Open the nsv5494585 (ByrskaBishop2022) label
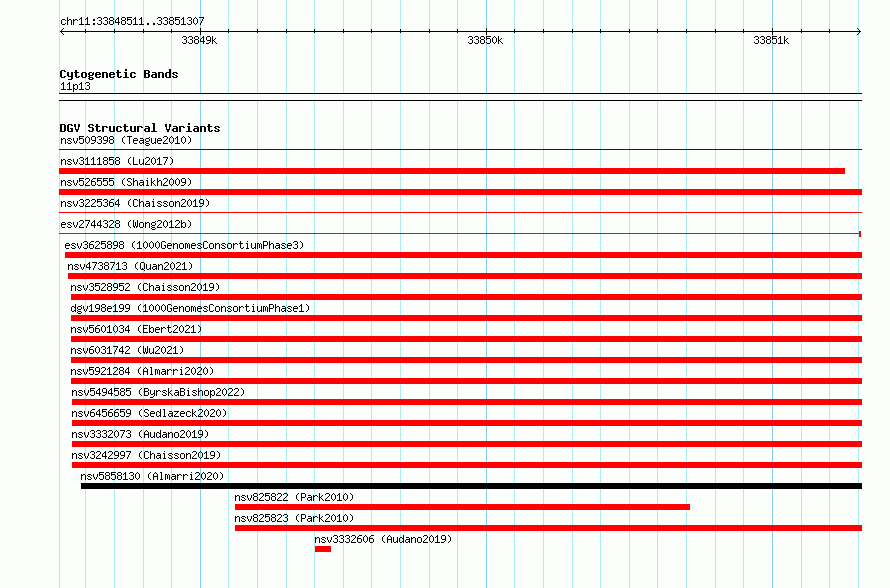Image resolution: width=890 pixels, height=588 pixels. pyautogui.click(x=158, y=392)
